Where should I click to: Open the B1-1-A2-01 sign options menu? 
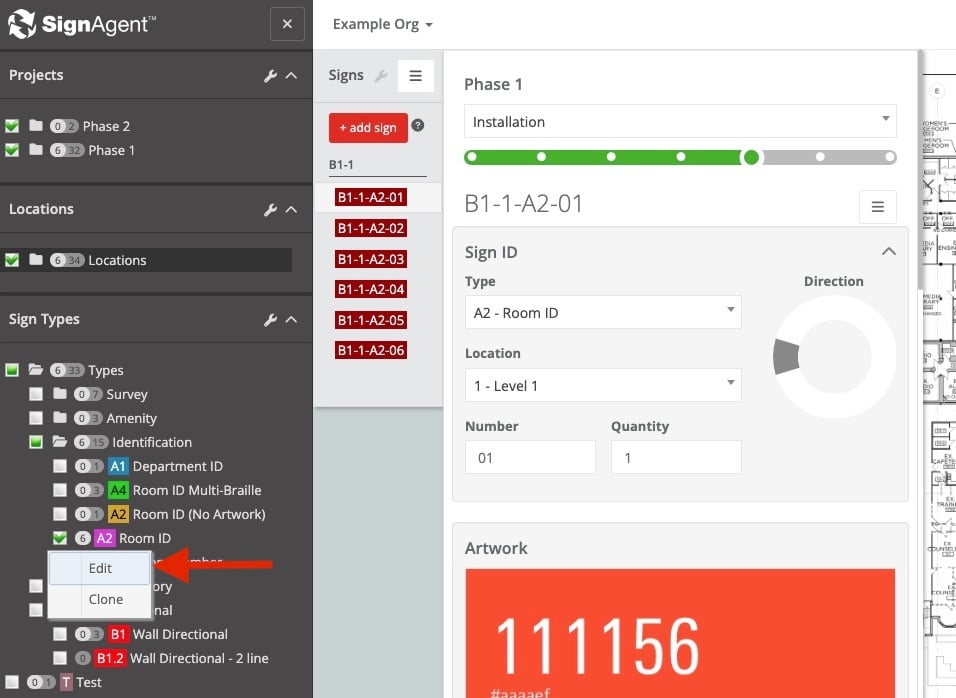(877, 207)
